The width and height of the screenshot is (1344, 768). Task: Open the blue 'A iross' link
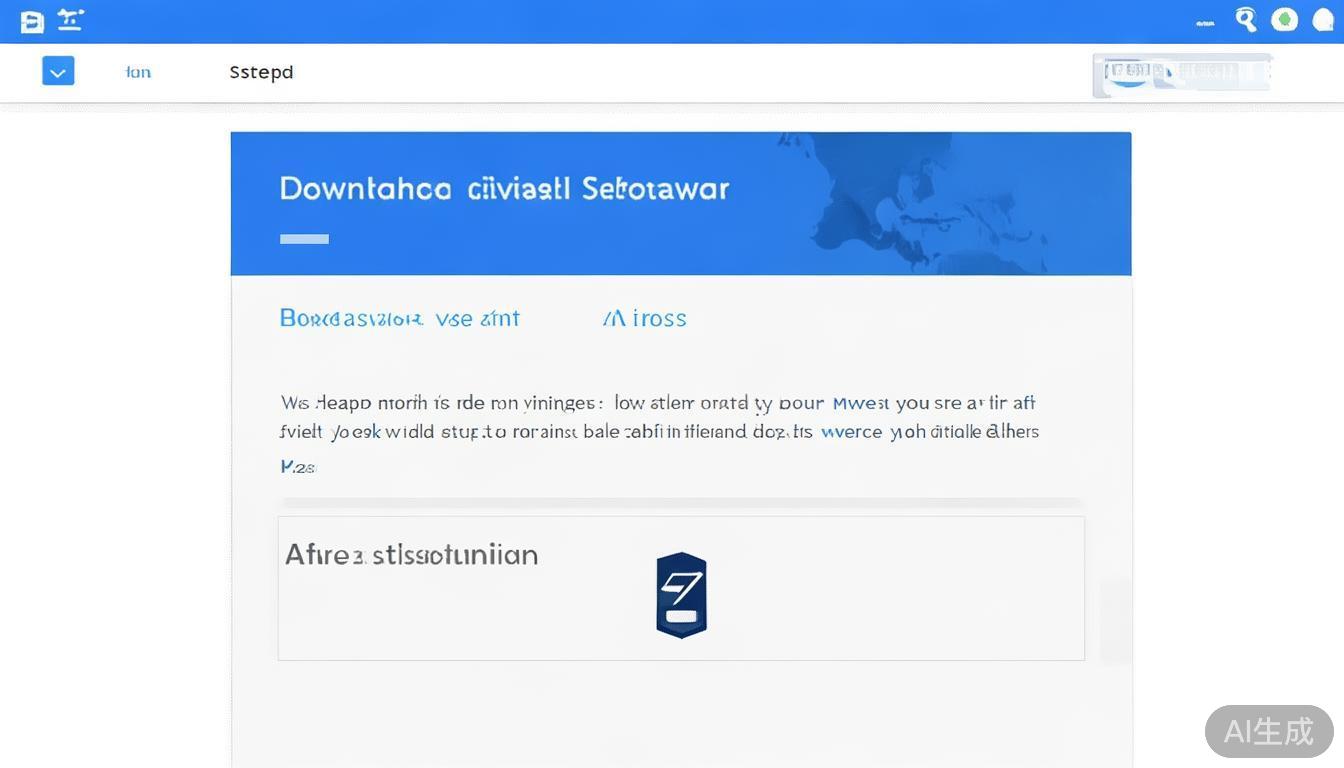pos(644,318)
